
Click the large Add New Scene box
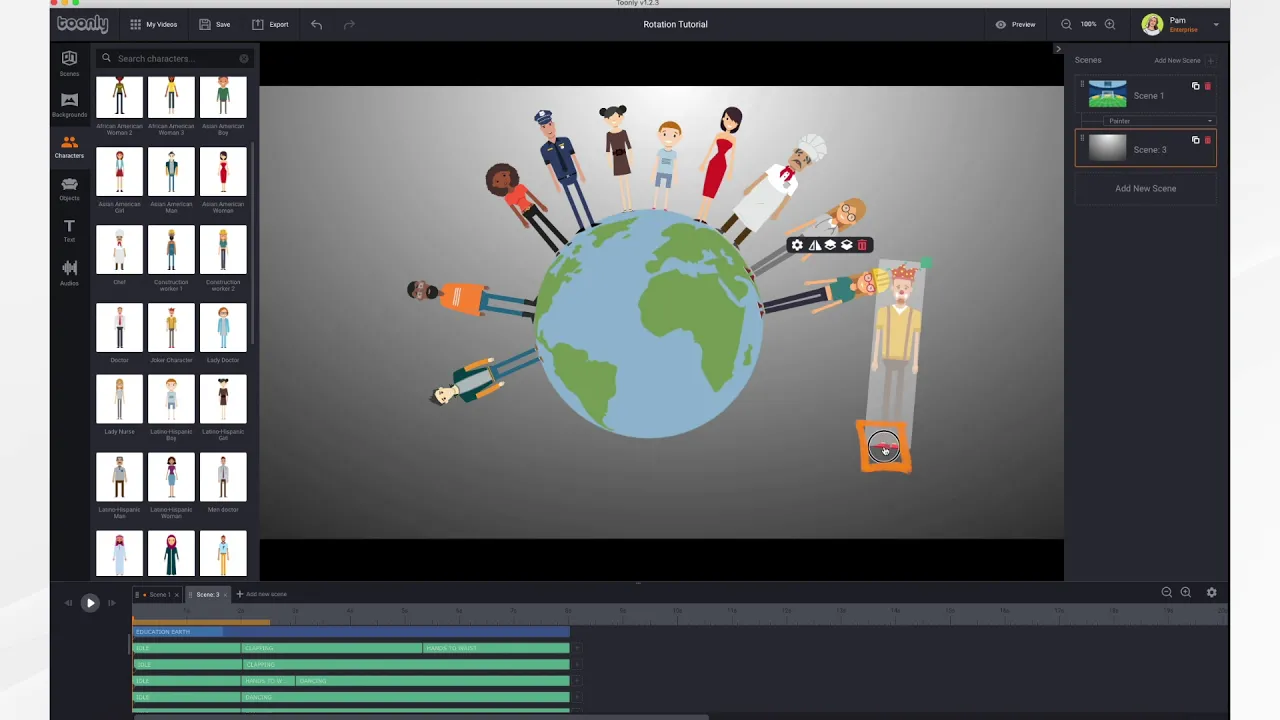(x=1146, y=188)
